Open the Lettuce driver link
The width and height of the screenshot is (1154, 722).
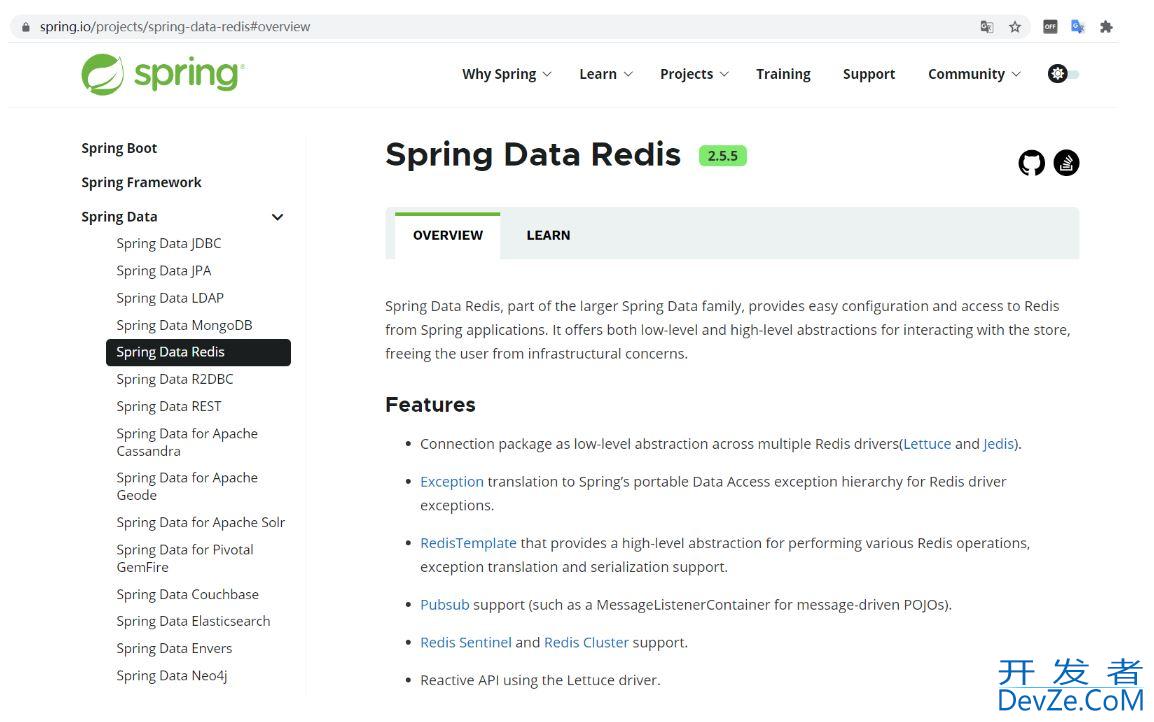pos(927,444)
